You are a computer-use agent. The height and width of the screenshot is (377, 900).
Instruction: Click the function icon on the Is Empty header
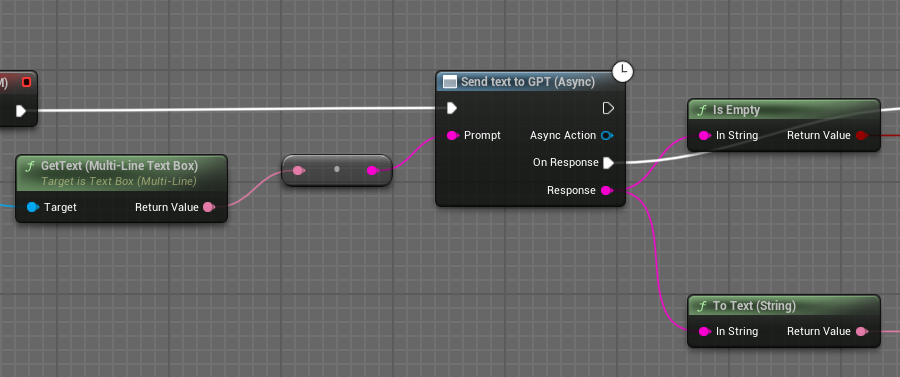(701, 110)
